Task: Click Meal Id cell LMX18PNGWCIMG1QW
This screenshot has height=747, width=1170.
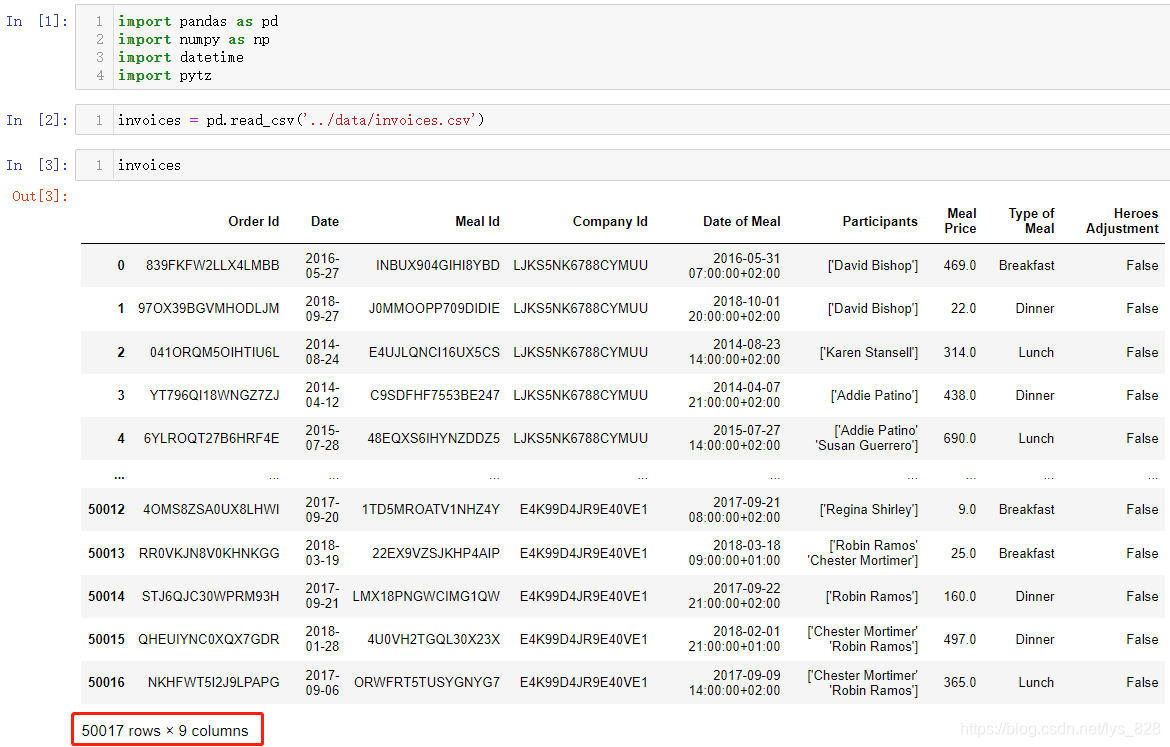Action: tap(426, 597)
